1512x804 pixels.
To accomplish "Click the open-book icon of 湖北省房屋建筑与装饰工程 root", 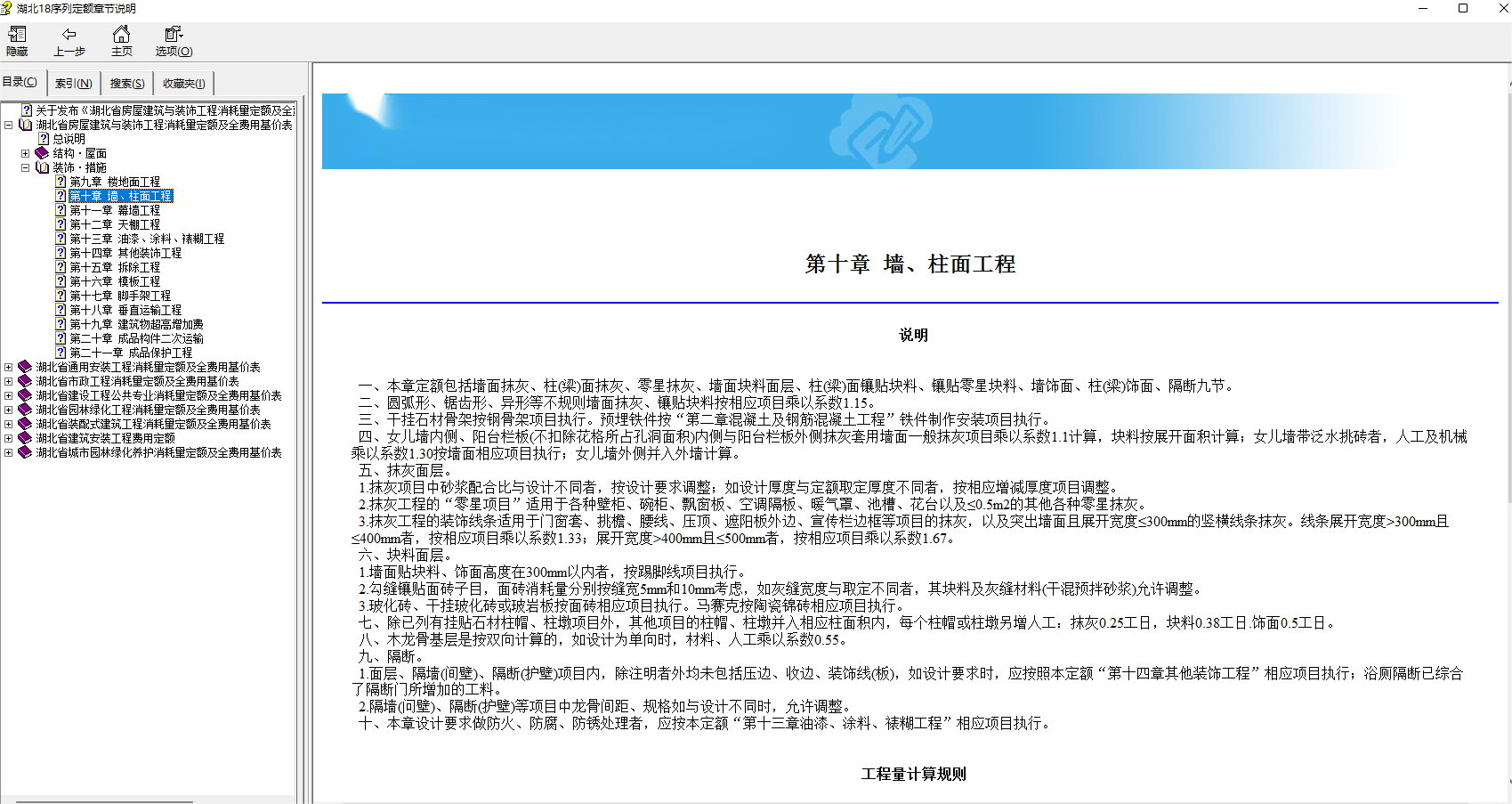I will click(x=26, y=125).
